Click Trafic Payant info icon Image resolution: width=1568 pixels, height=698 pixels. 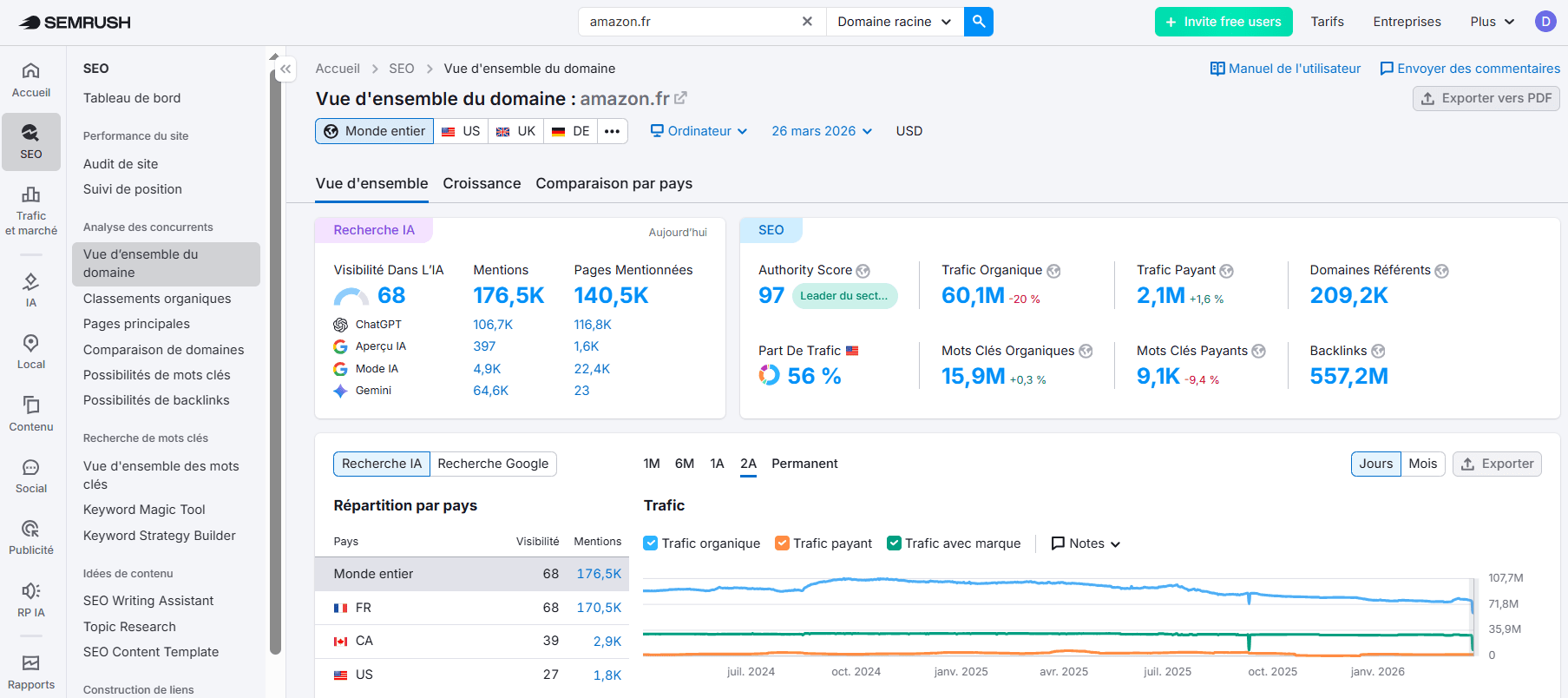1226,271
